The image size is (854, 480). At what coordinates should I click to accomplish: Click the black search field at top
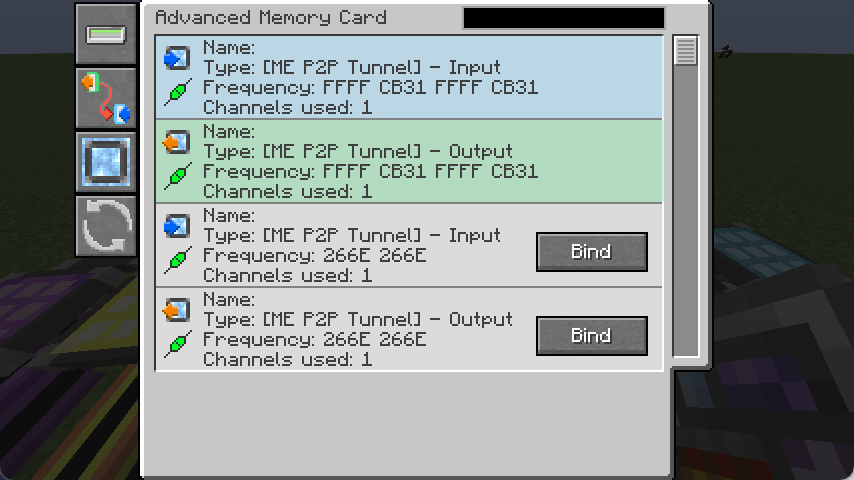pyautogui.click(x=564, y=17)
